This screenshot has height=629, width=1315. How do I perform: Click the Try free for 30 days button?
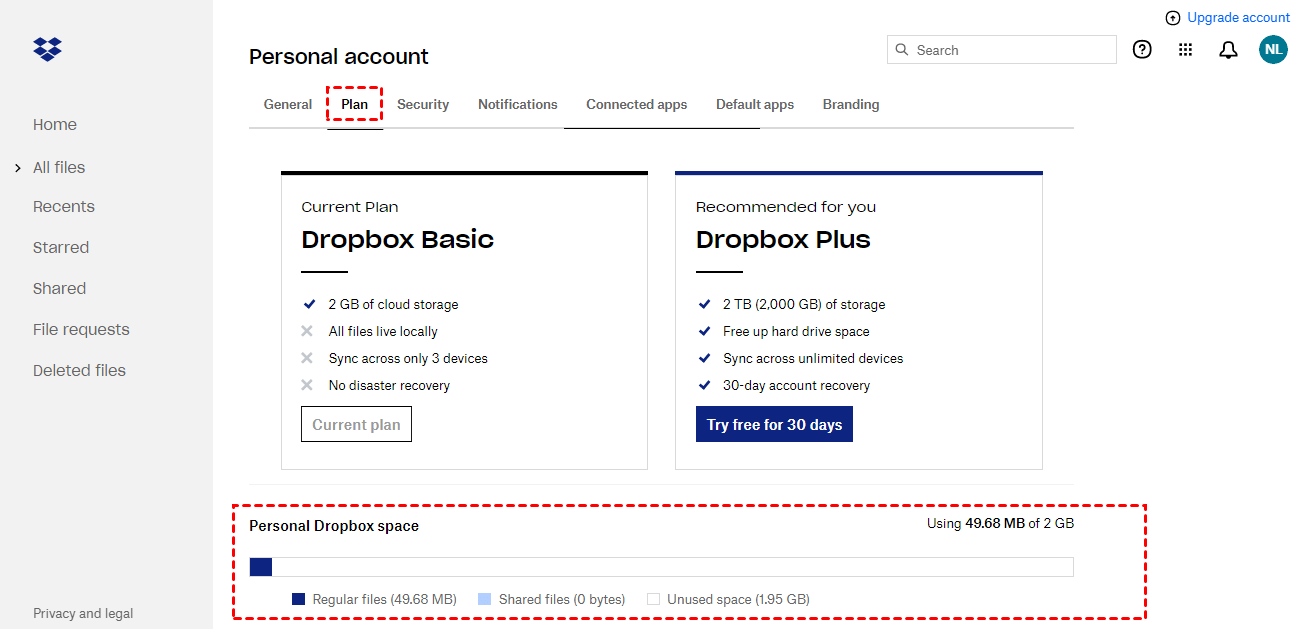(x=774, y=425)
